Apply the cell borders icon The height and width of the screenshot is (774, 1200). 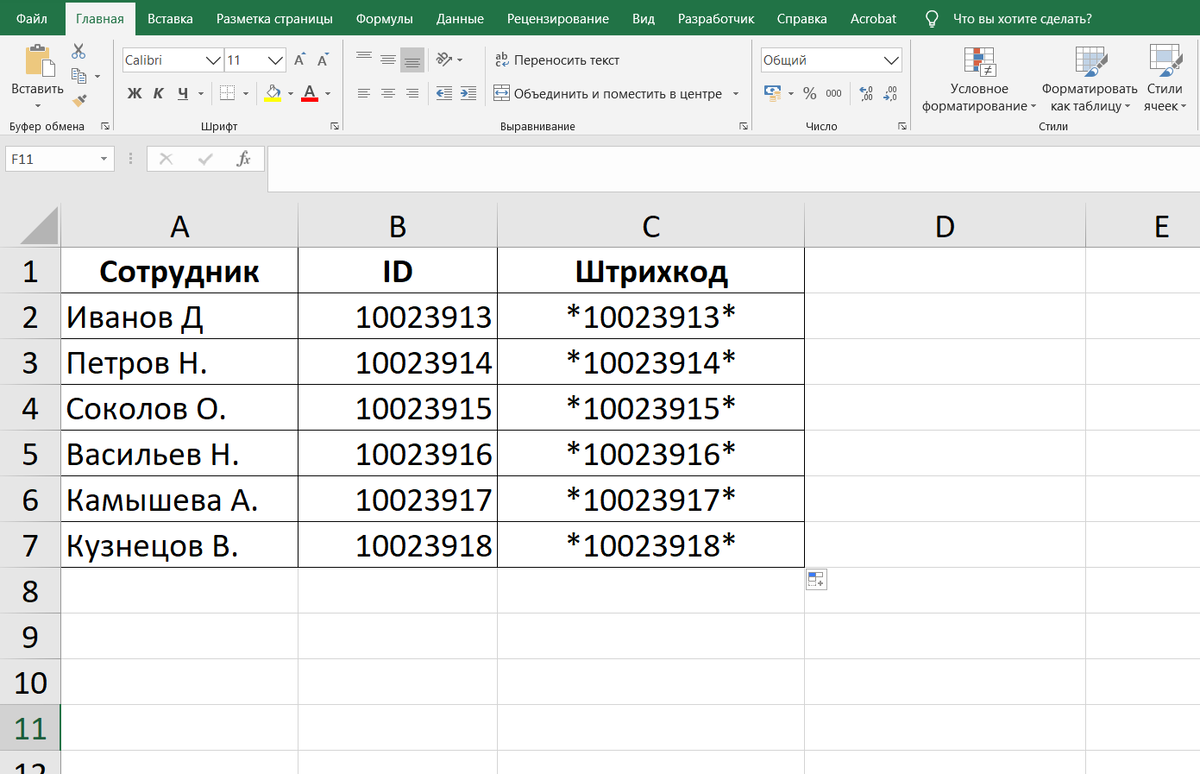227,94
